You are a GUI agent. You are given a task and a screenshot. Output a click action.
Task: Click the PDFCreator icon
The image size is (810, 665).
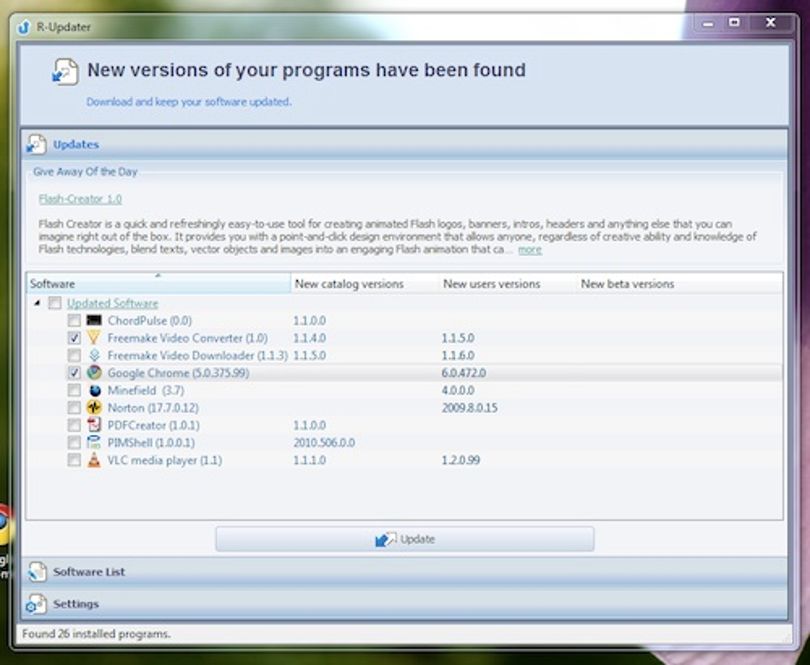94,425
